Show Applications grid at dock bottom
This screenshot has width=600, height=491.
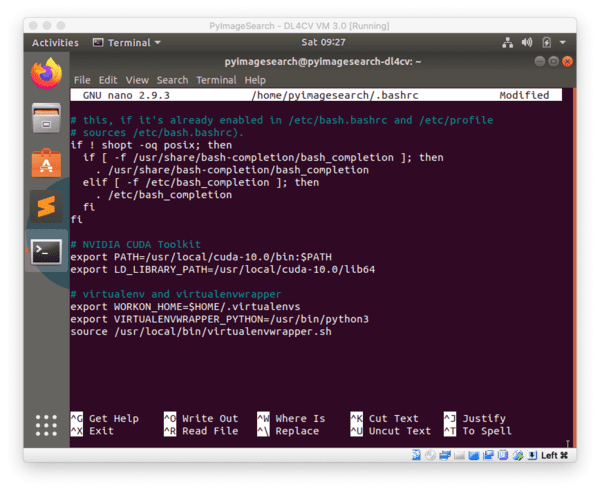tap(46, 425)
